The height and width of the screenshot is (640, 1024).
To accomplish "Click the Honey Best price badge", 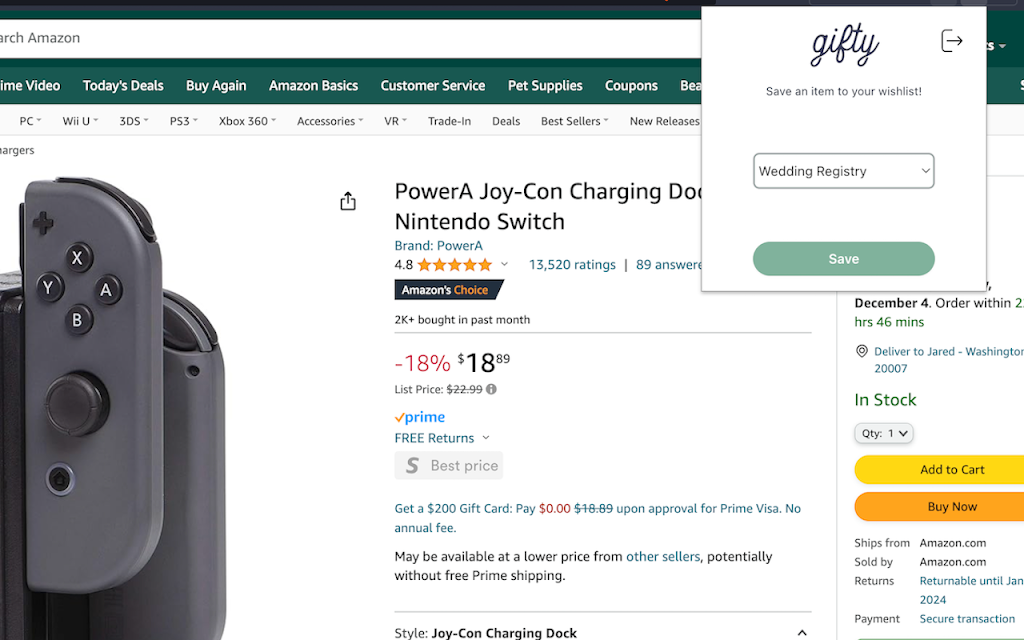I will (449, 465).
